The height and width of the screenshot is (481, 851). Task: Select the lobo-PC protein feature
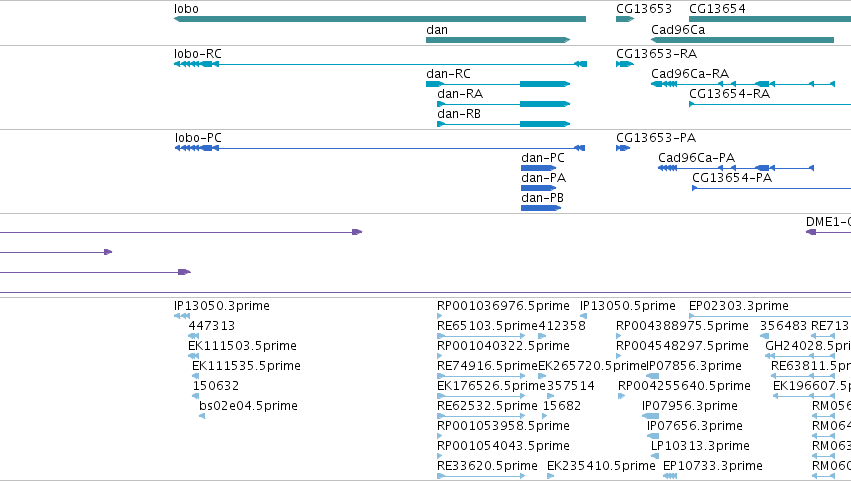point(380,148)
